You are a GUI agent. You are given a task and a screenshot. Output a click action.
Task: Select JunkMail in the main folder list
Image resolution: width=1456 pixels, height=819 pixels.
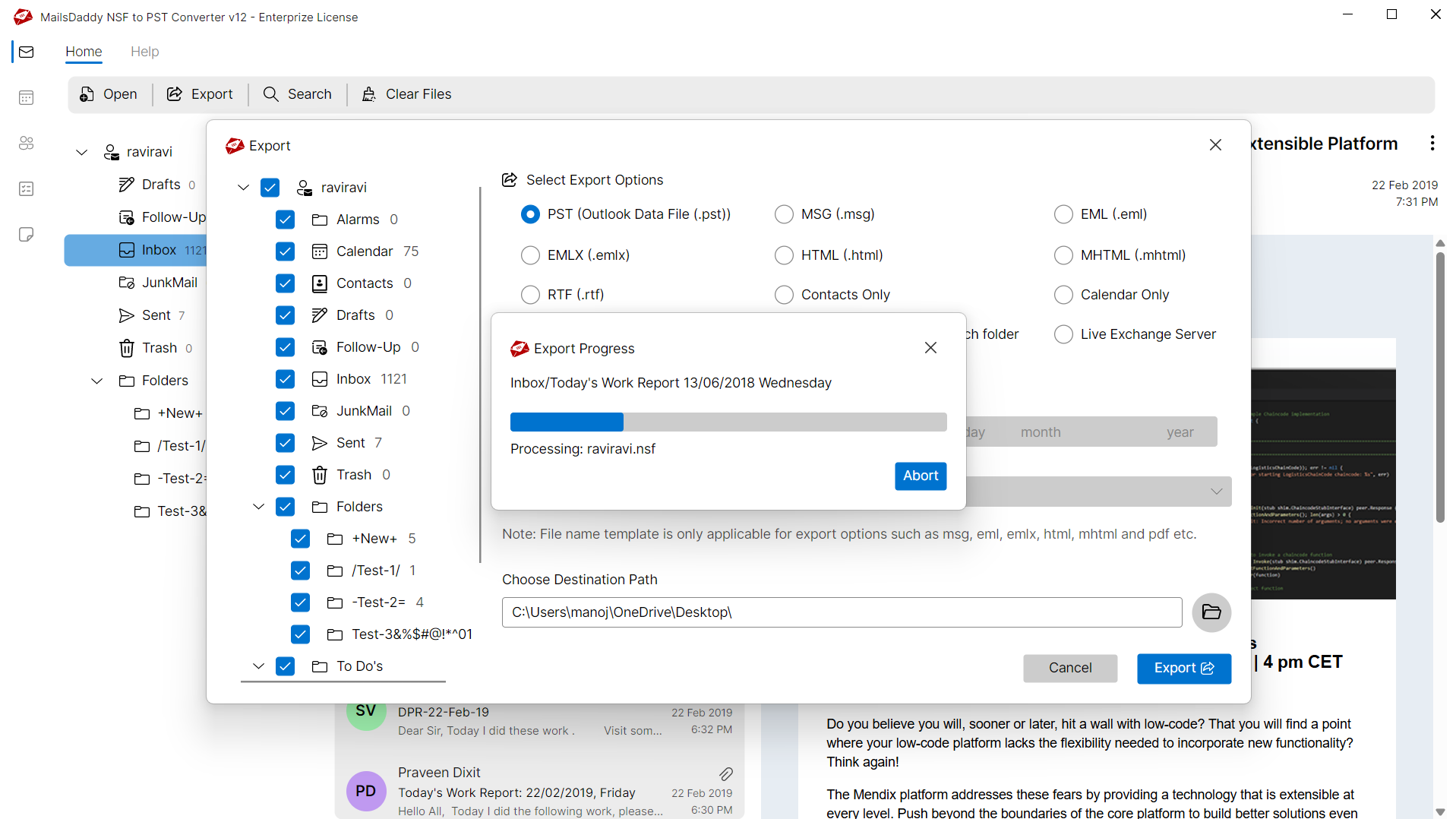click(x=158, y=283)
